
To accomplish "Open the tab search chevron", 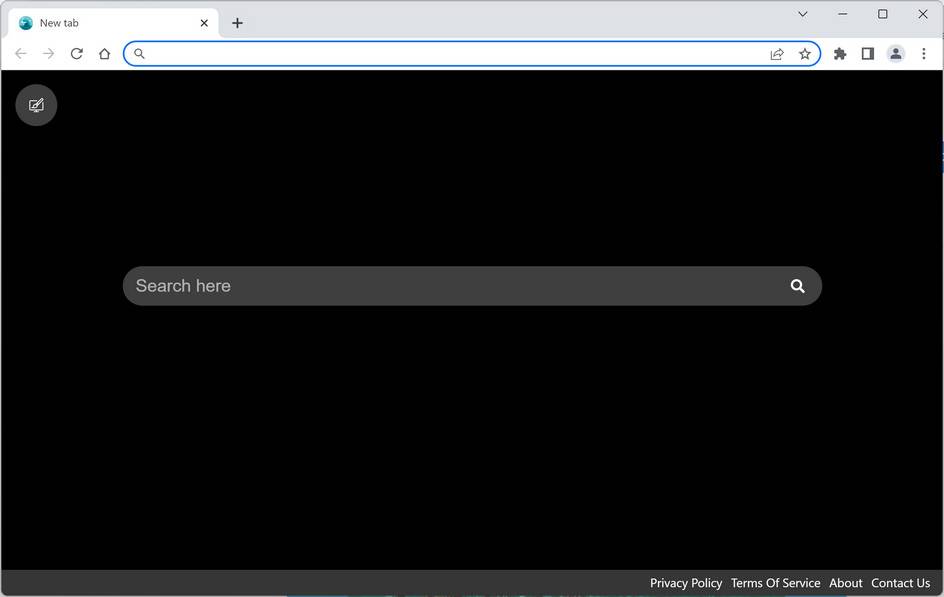I will (802, 14).
